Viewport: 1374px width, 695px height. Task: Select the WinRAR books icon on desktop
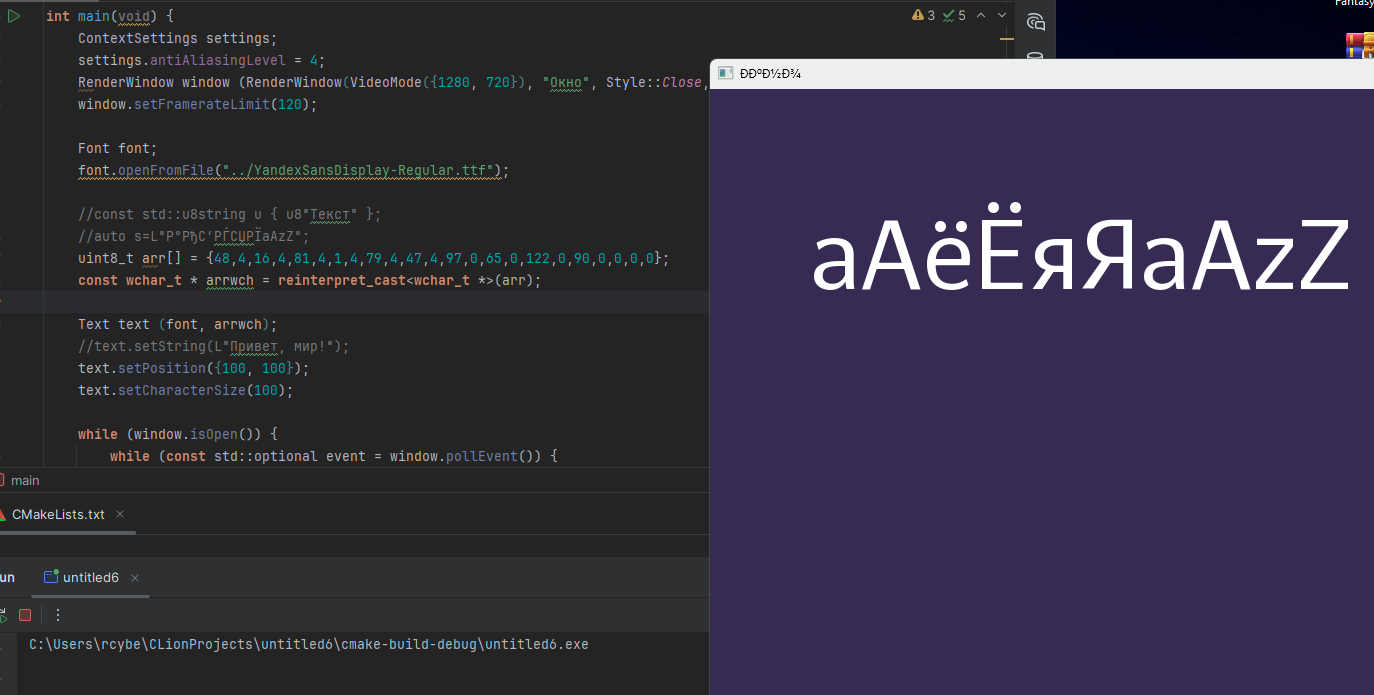point(1358,45)
